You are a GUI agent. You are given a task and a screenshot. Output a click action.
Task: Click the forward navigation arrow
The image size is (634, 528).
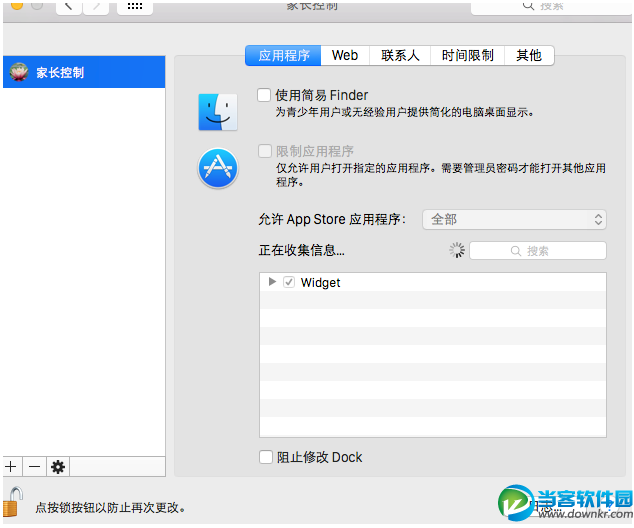[x=96, y=7]
